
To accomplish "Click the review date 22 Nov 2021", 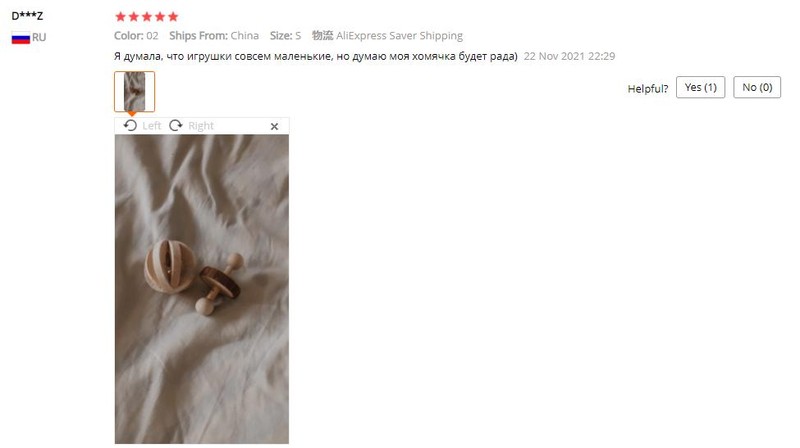I will tap(569, 56).
